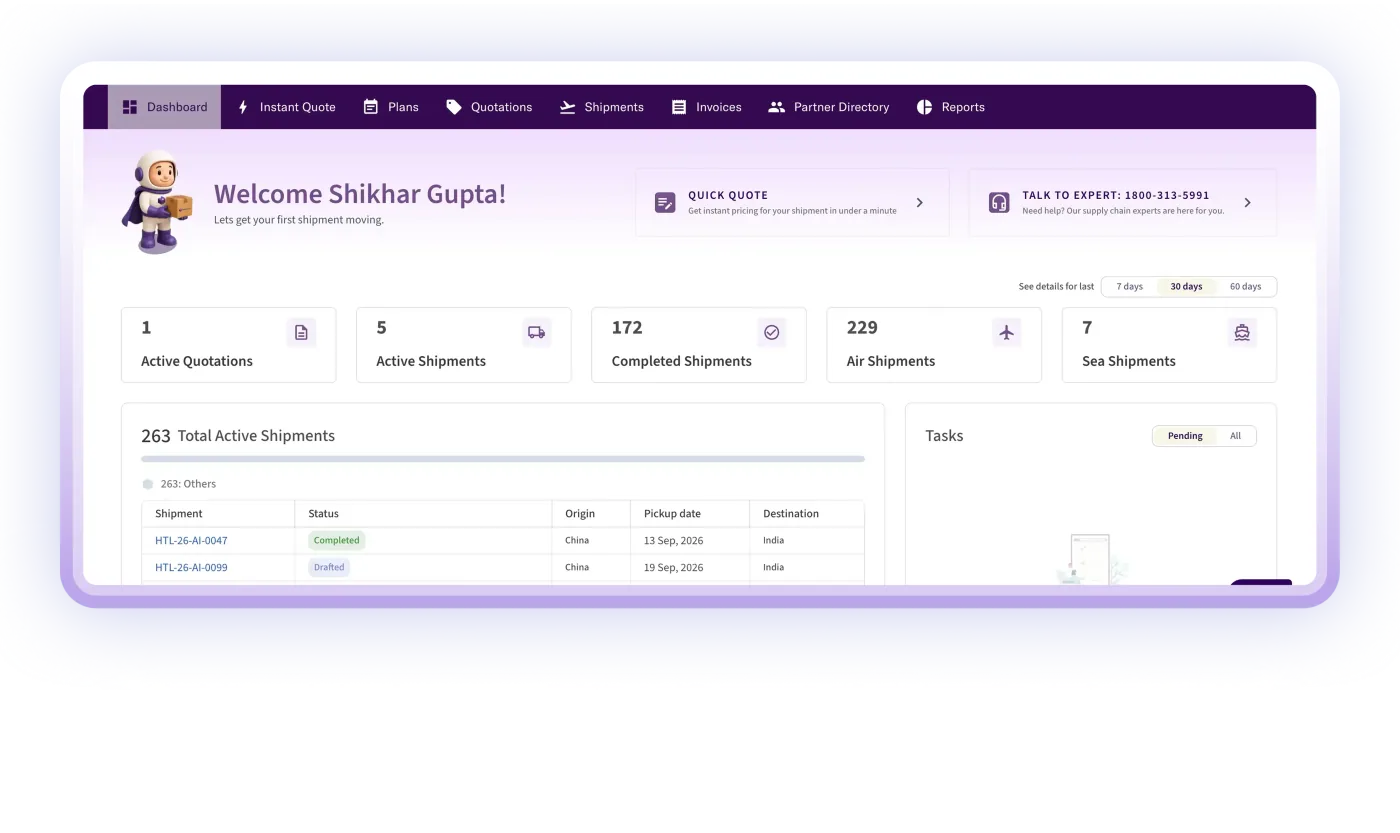Click the Tasks panel heading
The image size is (1400, 833).
[944, 436]
